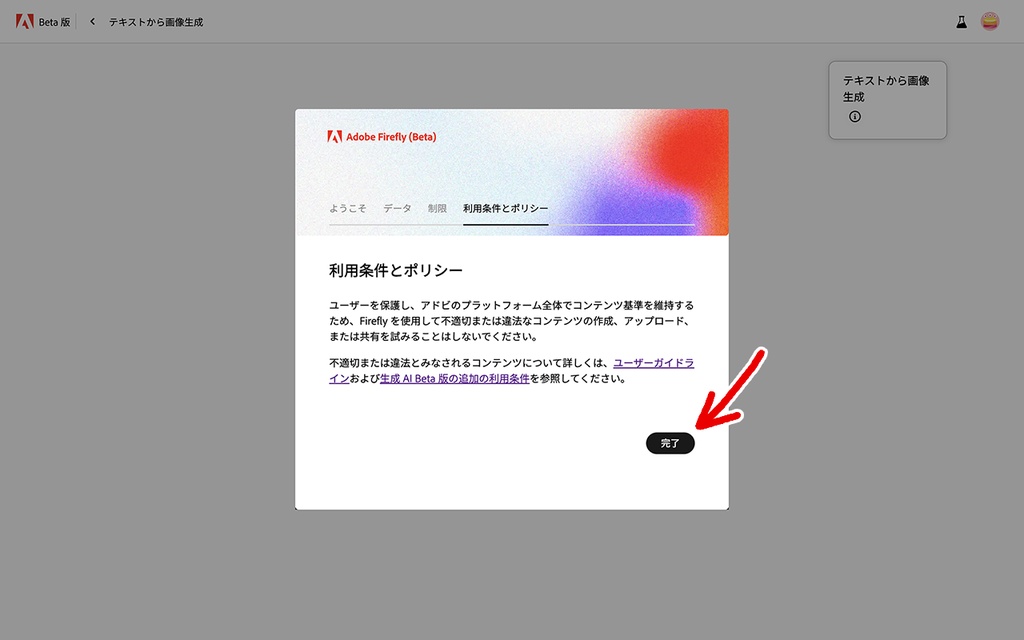Switch to the ようこそ tab

(x=347, y=208)
